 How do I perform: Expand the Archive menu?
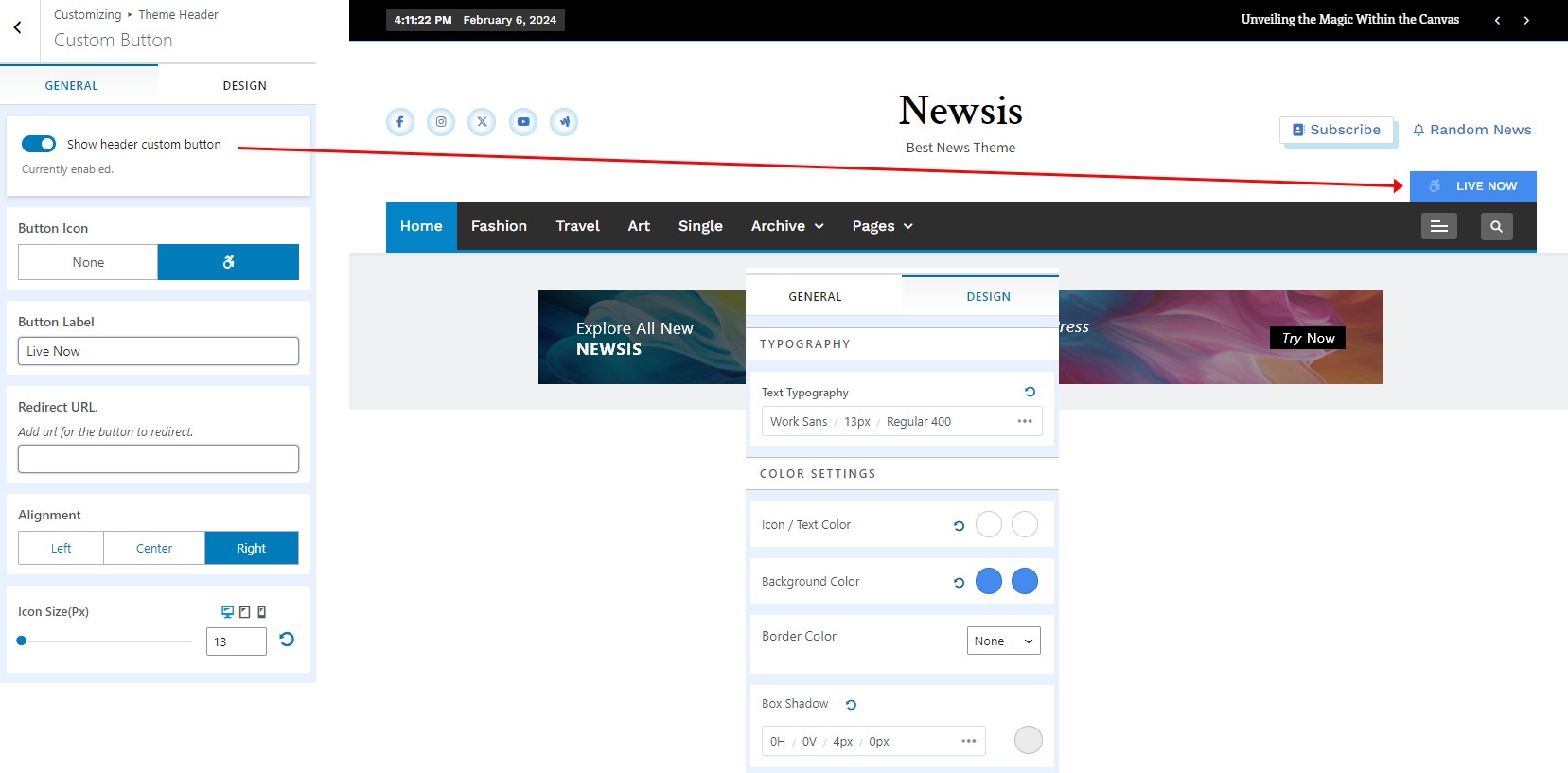coord(787,226)
